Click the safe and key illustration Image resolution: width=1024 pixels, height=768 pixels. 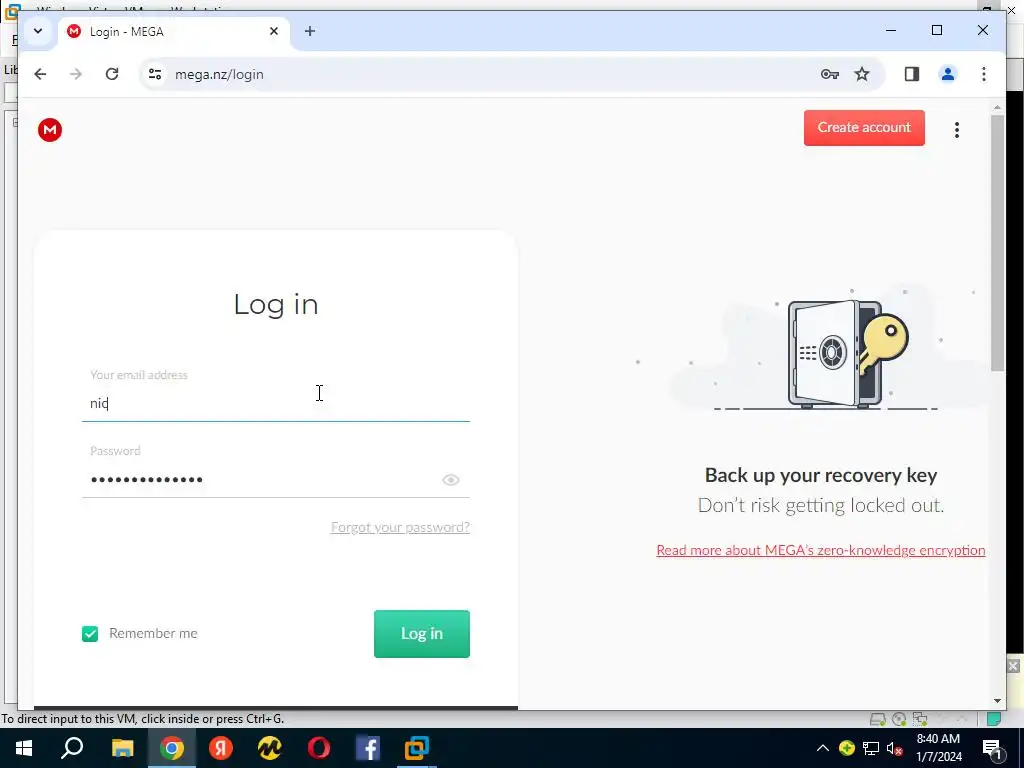click(847, 353)
